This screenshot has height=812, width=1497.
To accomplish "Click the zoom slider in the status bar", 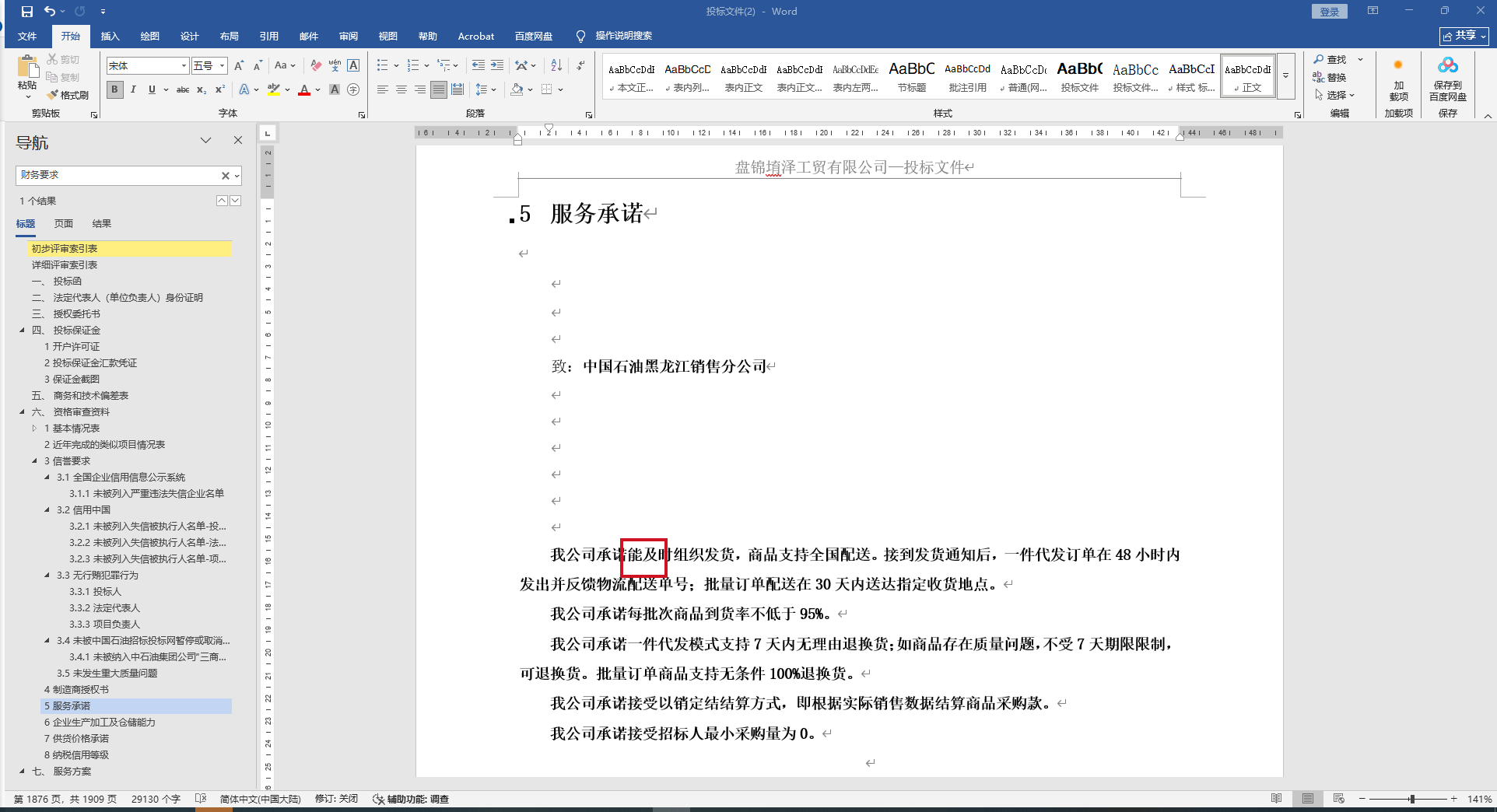I will click(x=1411, y=799).
